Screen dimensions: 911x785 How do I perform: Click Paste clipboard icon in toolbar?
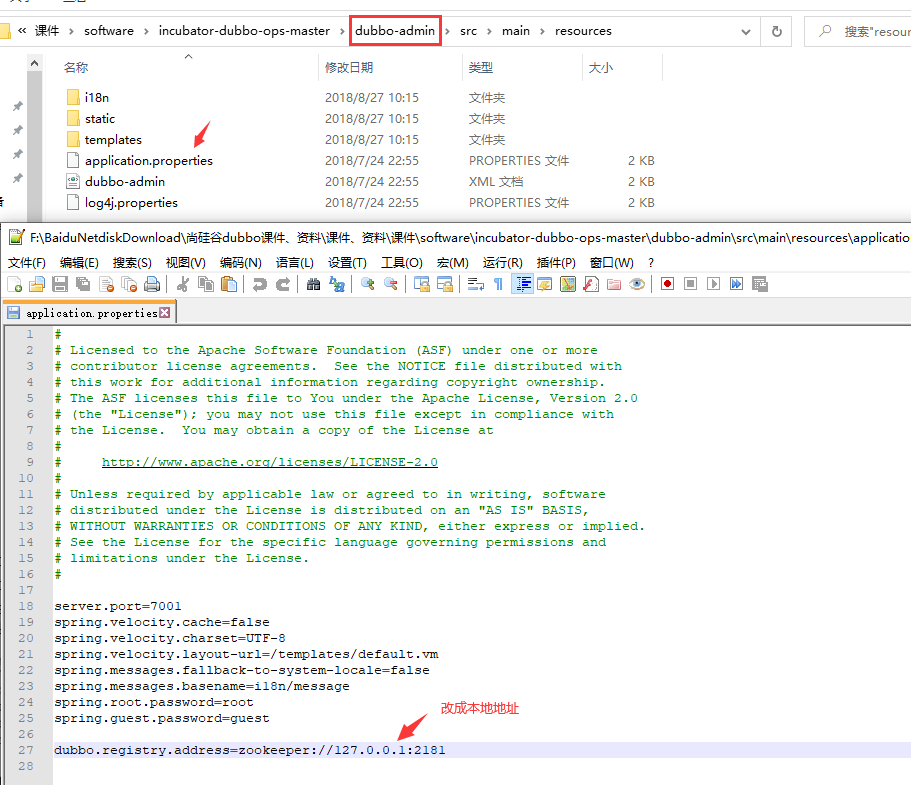coord(229,284)
